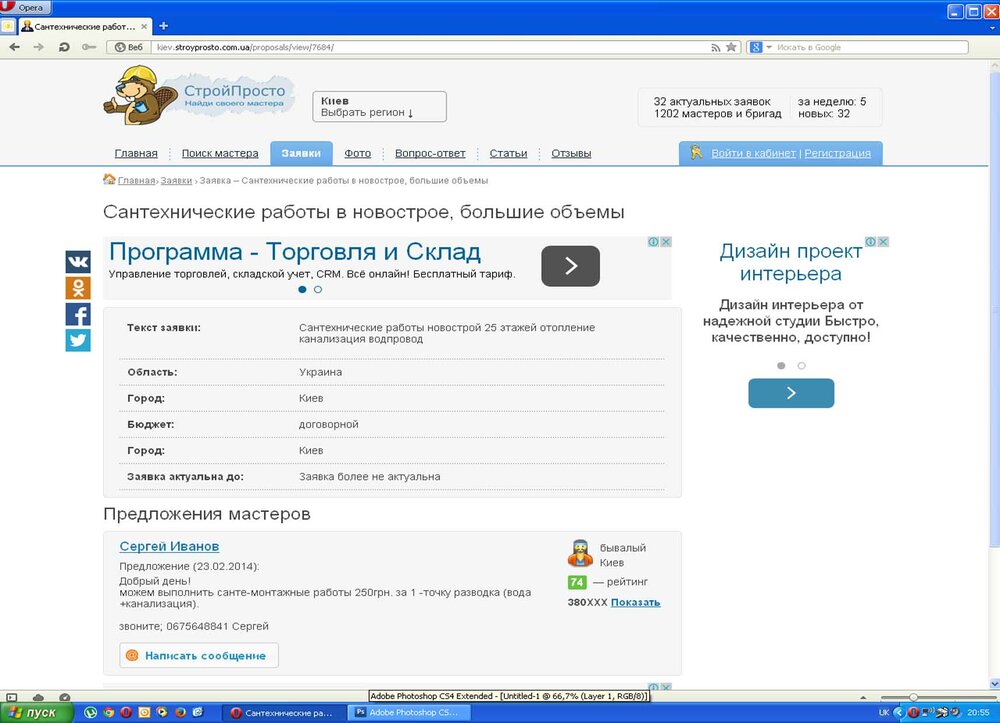Click Написать сообщение button
The height and width of the screenshot is (723, 1000).
click(199, 655)
